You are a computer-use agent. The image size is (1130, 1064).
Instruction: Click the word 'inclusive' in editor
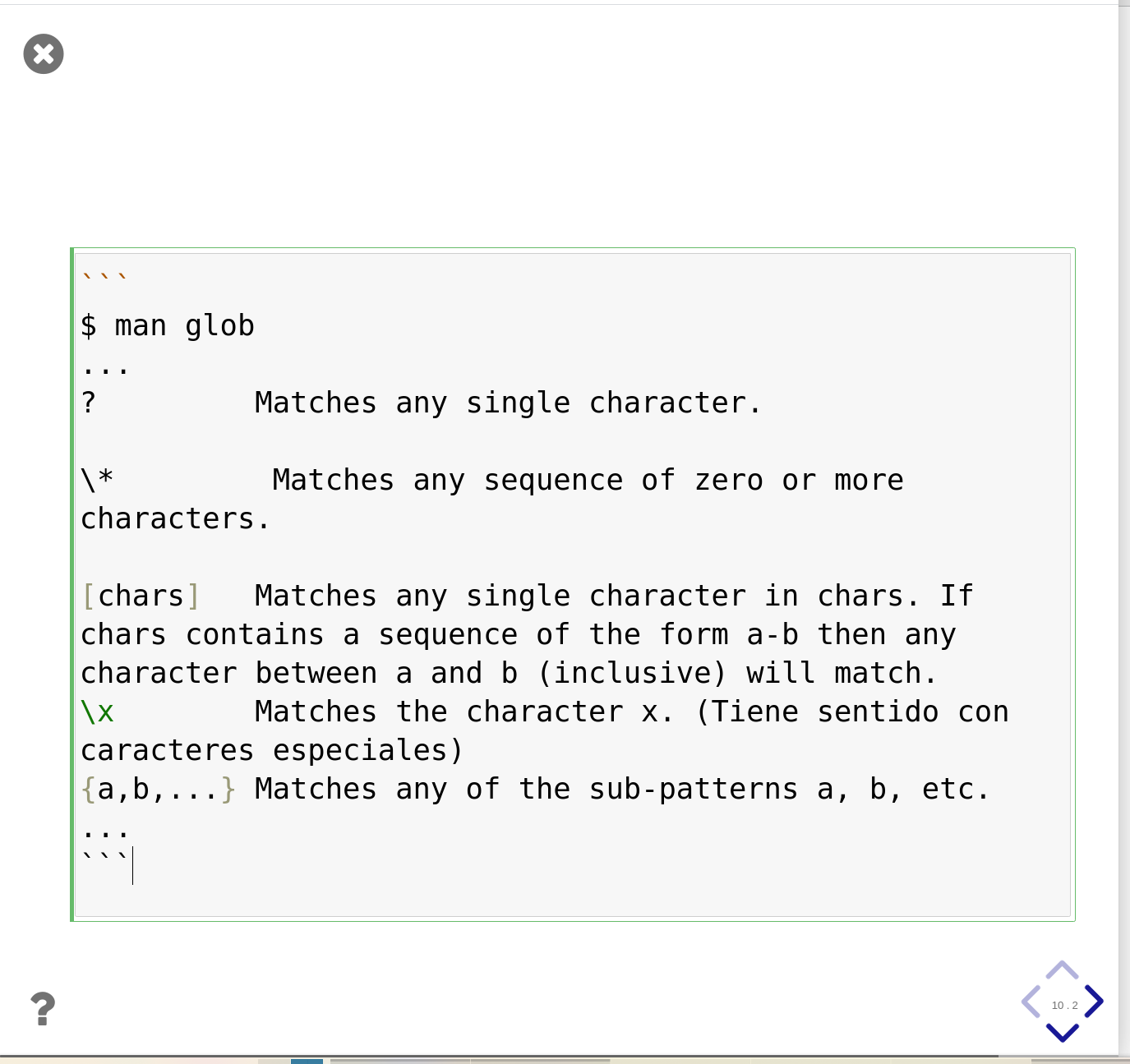point(632,673)
